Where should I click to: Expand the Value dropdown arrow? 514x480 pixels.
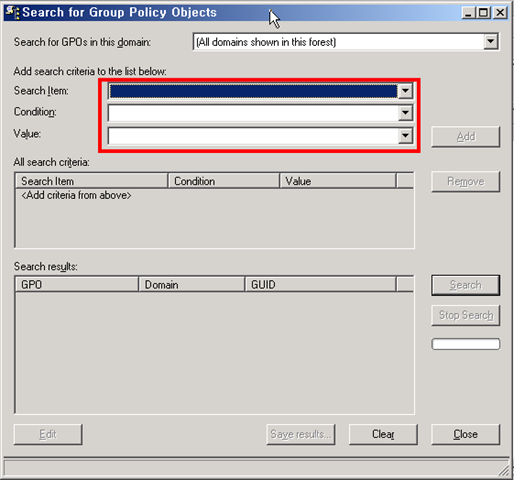click(x=405, y=136)
